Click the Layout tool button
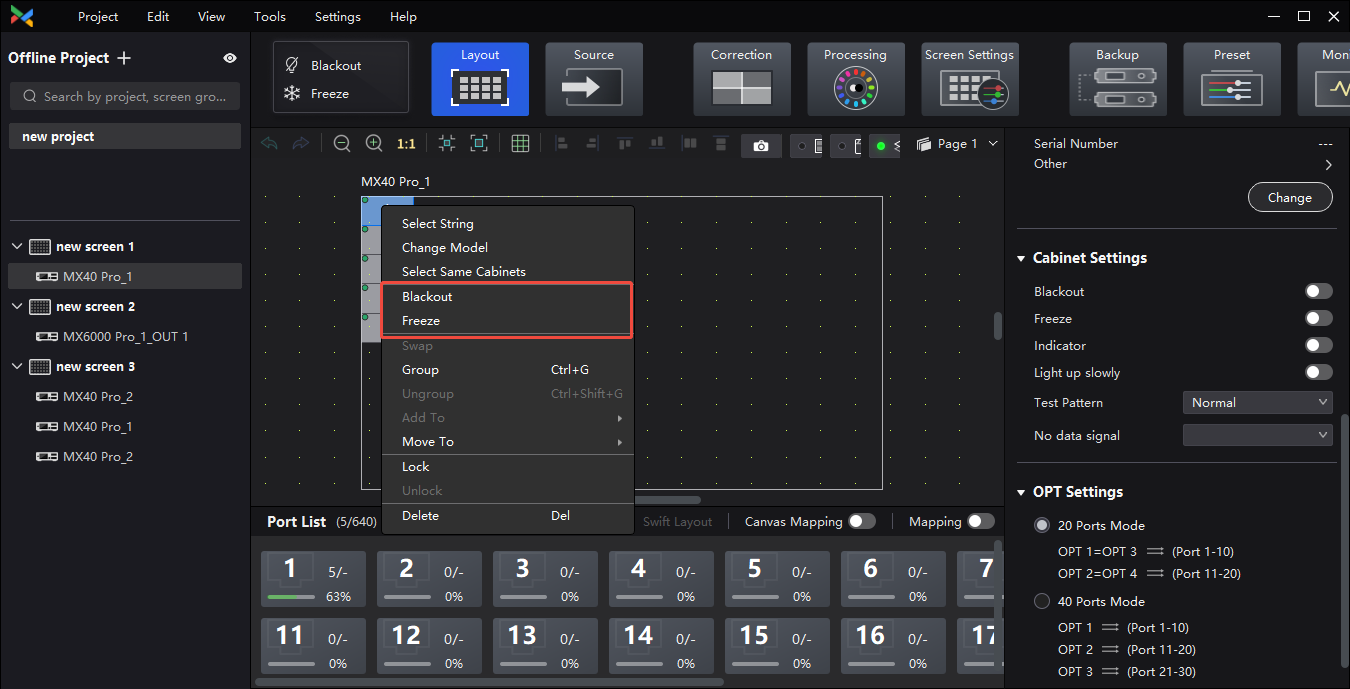 tap(480, 79)
